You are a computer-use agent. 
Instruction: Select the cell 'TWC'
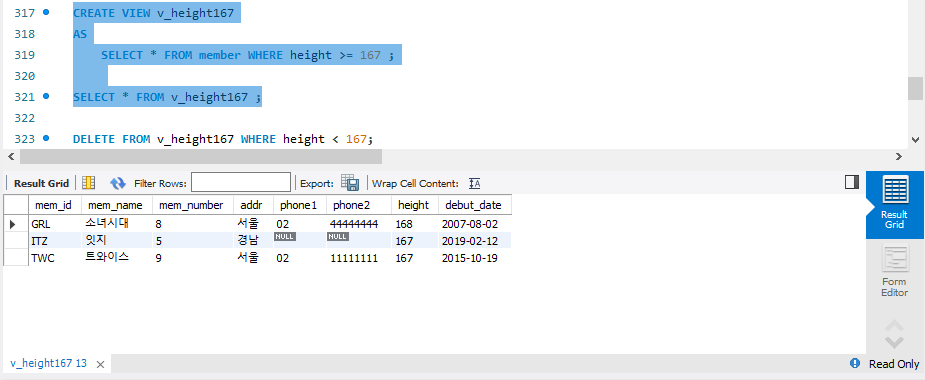pos(54,258)
